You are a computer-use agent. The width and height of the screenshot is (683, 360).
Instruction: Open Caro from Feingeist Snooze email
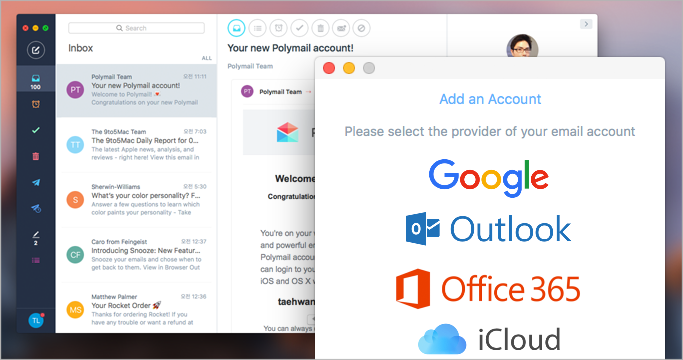[x=137, y=255]
